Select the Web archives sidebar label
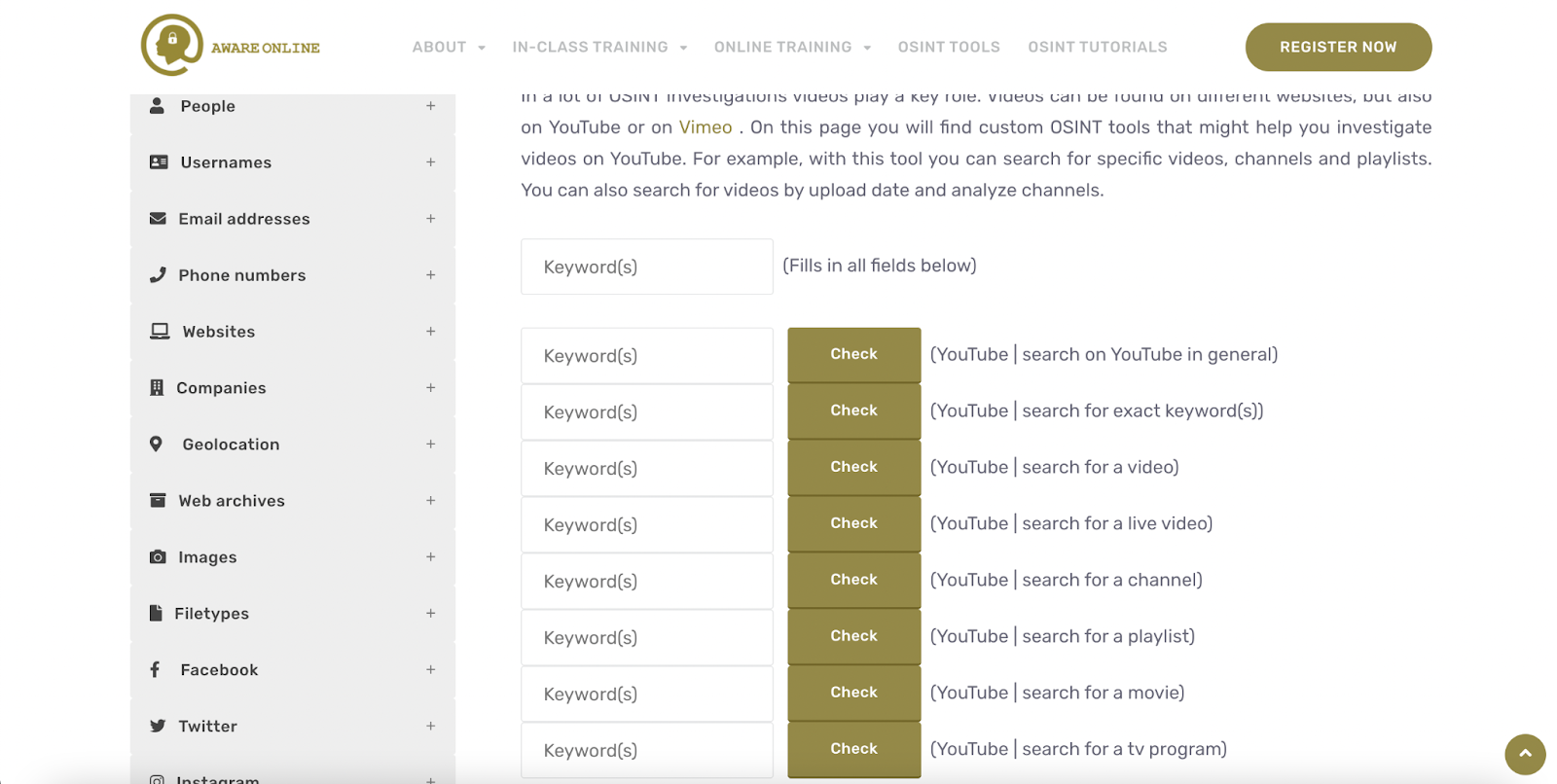The image size is (1557, 784). [232, 501]
